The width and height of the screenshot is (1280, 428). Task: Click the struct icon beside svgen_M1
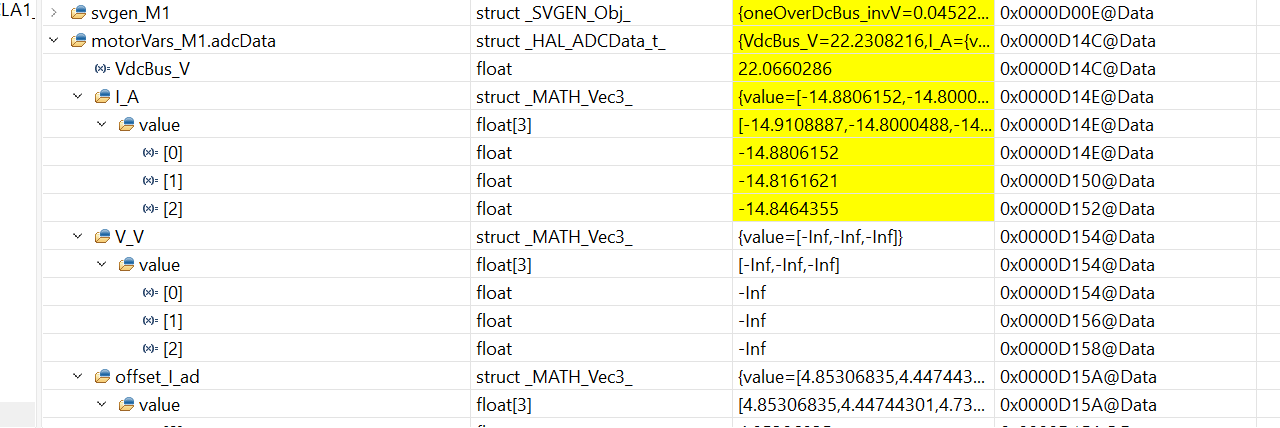78,13
